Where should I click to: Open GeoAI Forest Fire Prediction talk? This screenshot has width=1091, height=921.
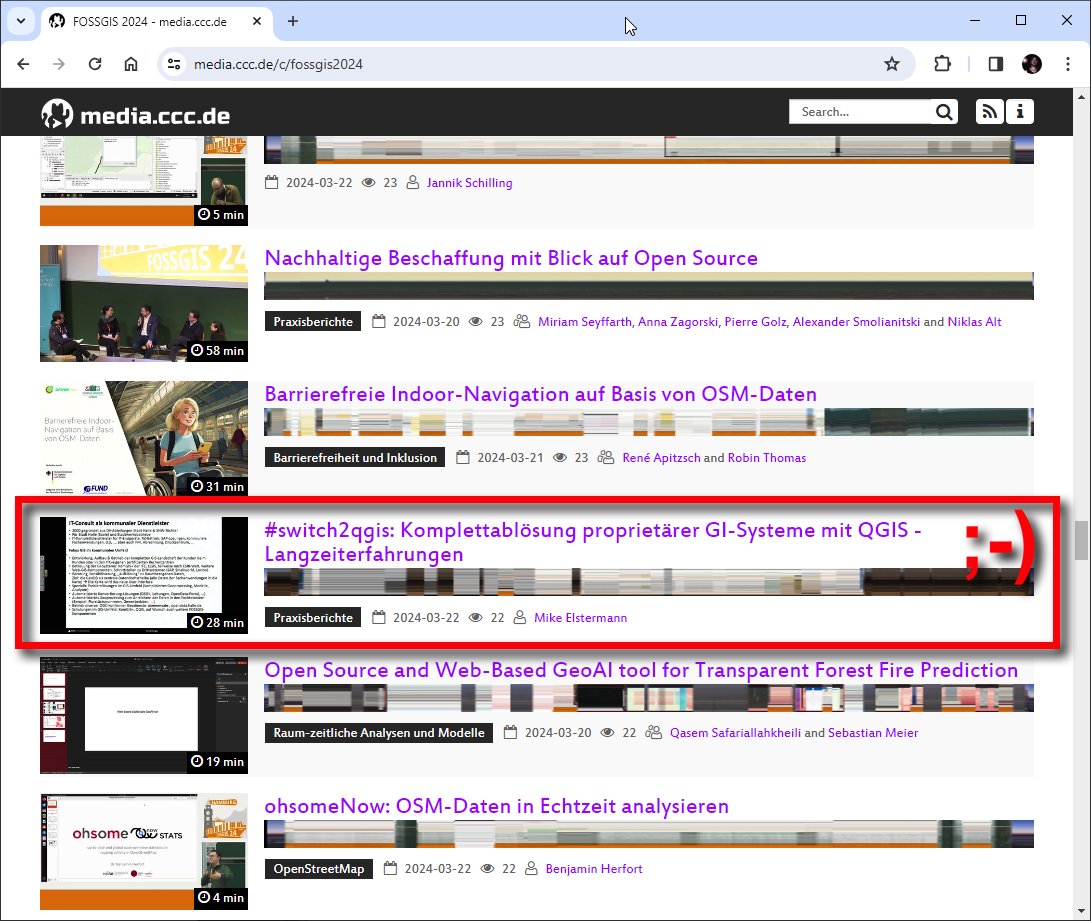(641, 670)
